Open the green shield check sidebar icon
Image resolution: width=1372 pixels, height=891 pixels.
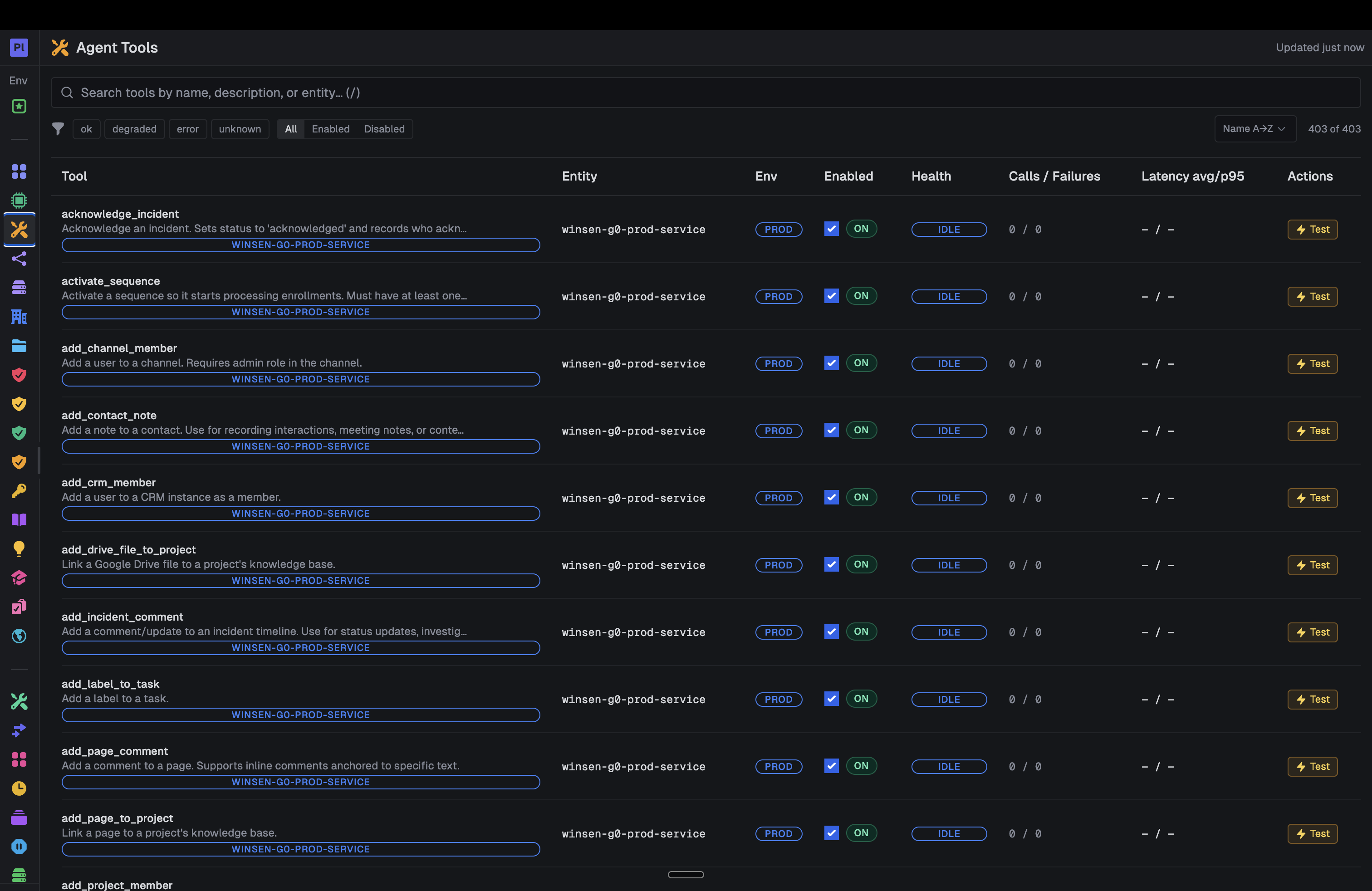(19, 433)
